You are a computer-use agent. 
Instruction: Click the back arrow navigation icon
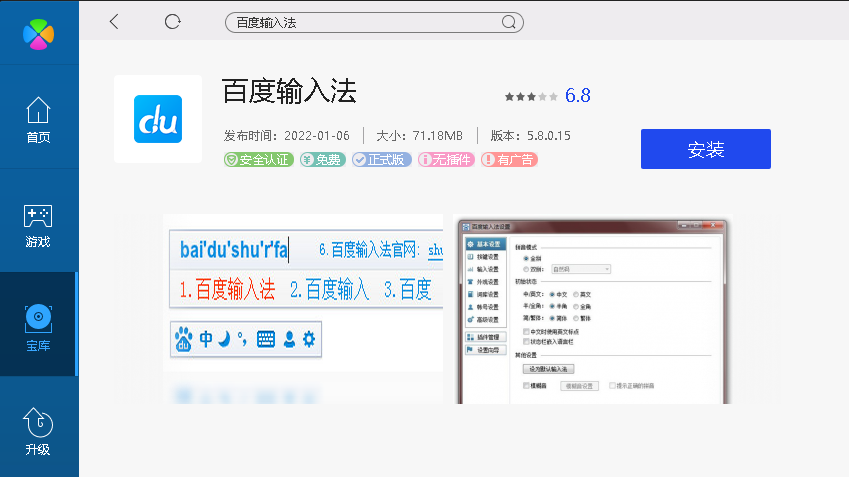pyautogui.click(x=114, y=21)
